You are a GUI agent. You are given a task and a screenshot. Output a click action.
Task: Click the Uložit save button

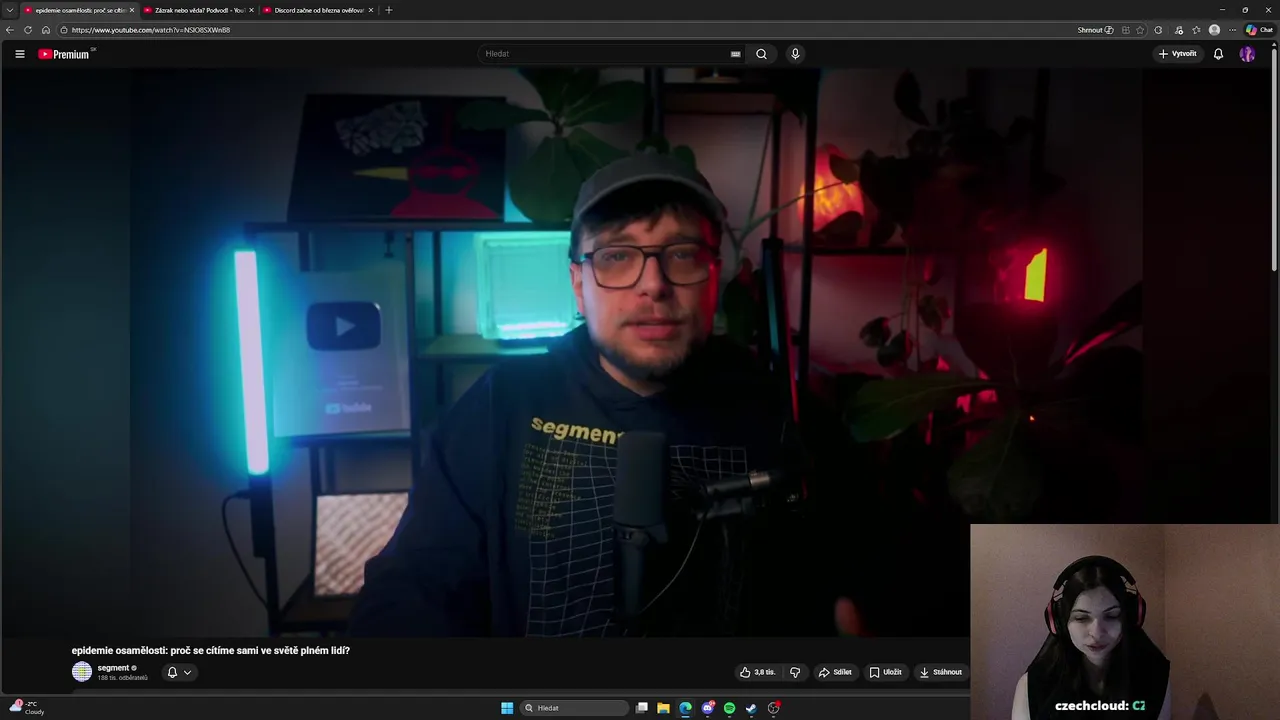[x=886, y=672]
